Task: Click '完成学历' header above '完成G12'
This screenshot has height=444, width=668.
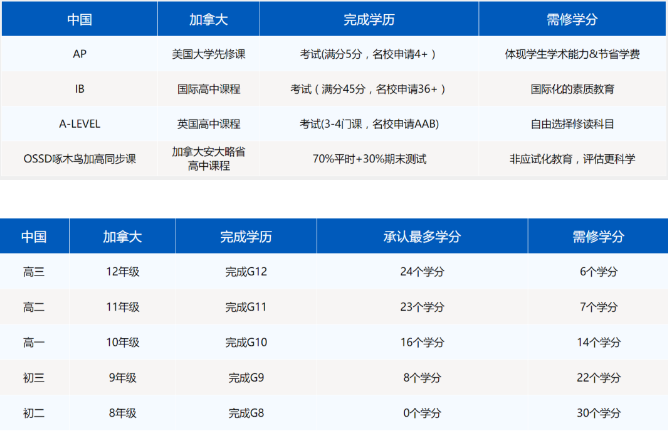Action: 246,236
